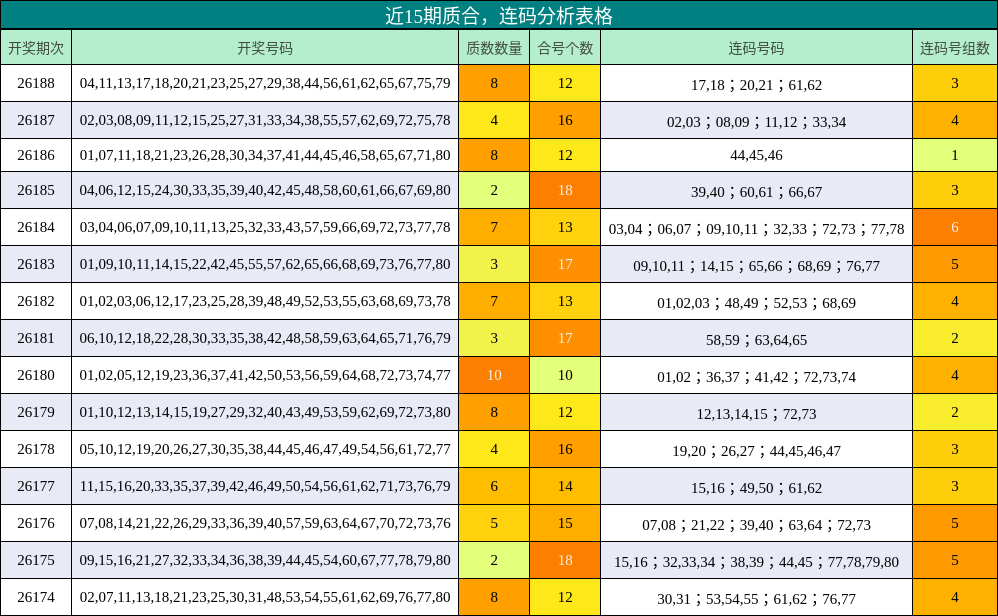998x616 pixels.
Task: Click the winning numbers of period 26186
Action: [x=265, y=155]
